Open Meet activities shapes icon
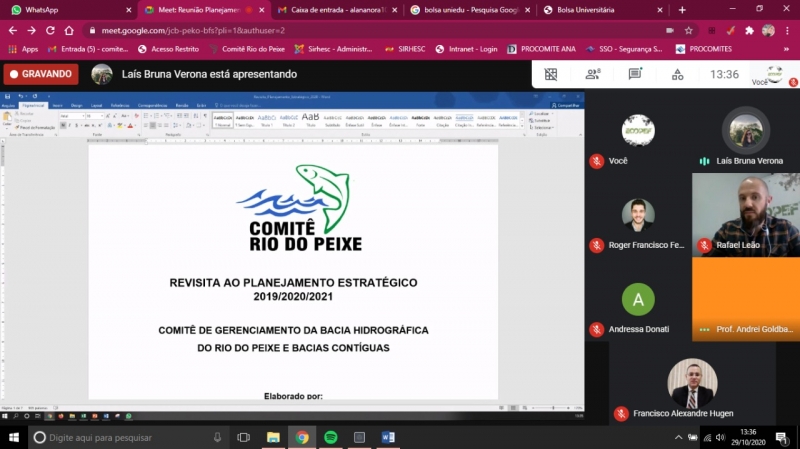This screenshot has width=800, height=449. 678,74
